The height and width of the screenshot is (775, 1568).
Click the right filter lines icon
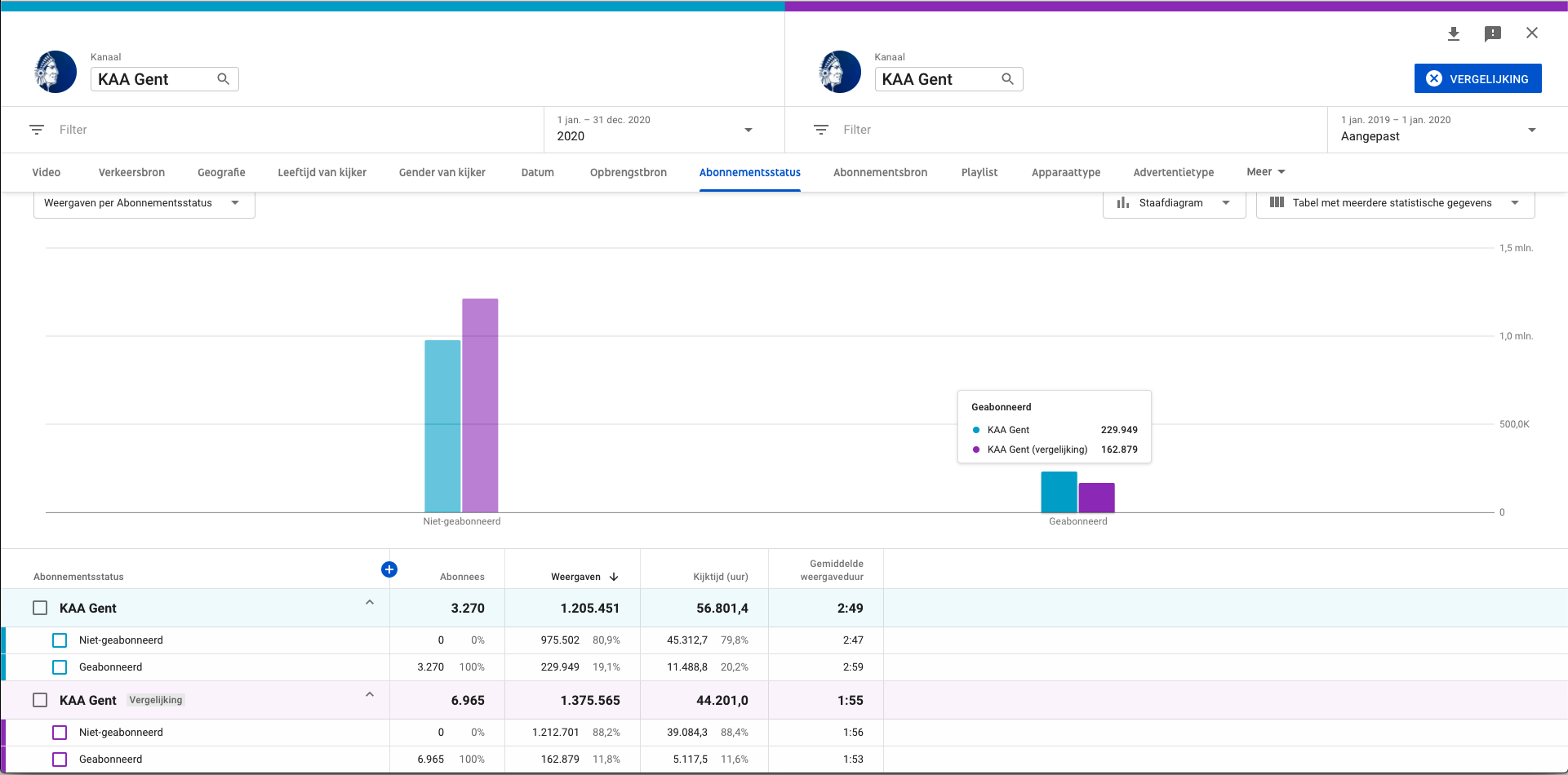coord(821,130)
